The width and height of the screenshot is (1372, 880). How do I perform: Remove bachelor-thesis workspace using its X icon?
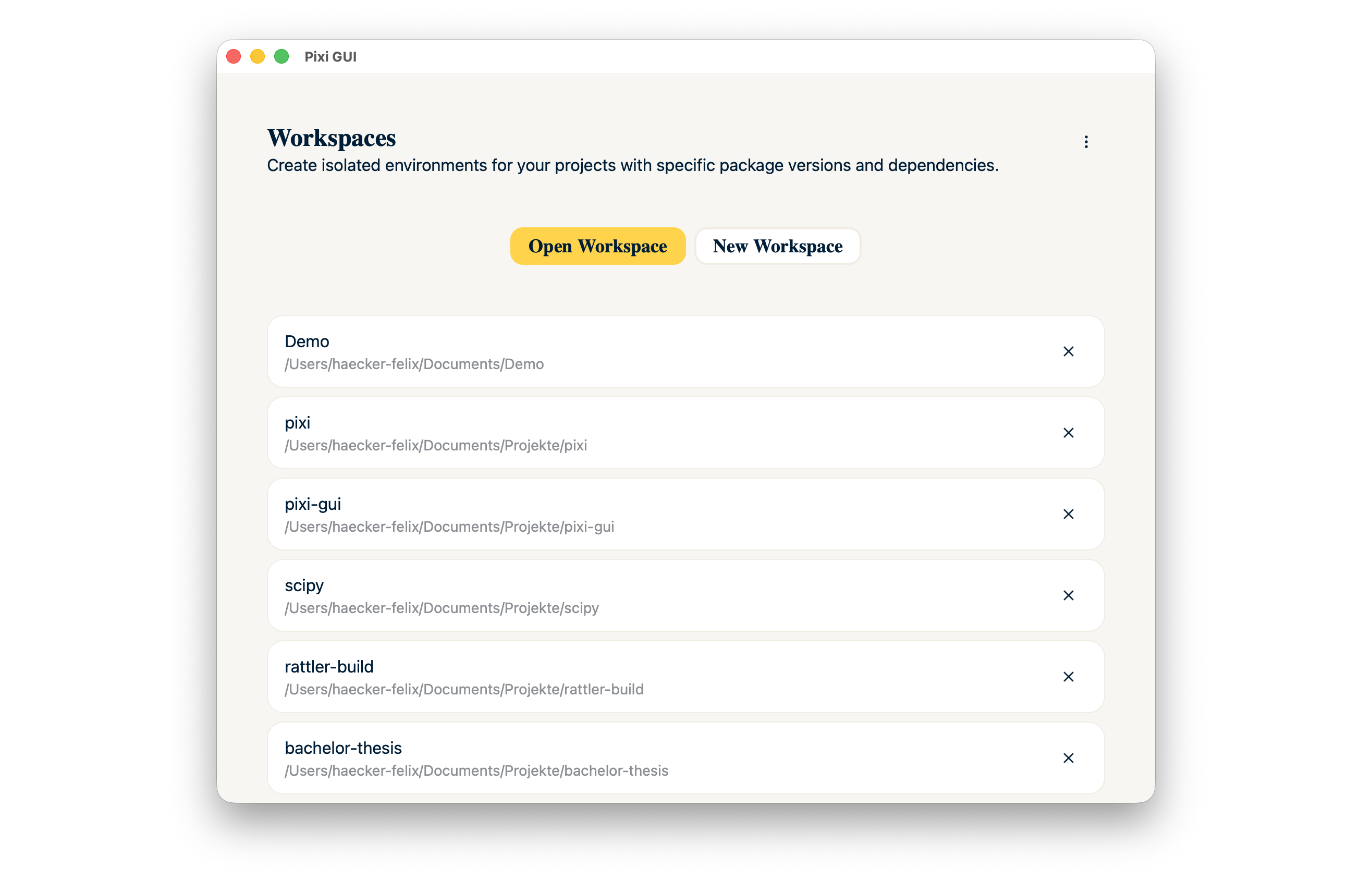[x=1068, y=757]
